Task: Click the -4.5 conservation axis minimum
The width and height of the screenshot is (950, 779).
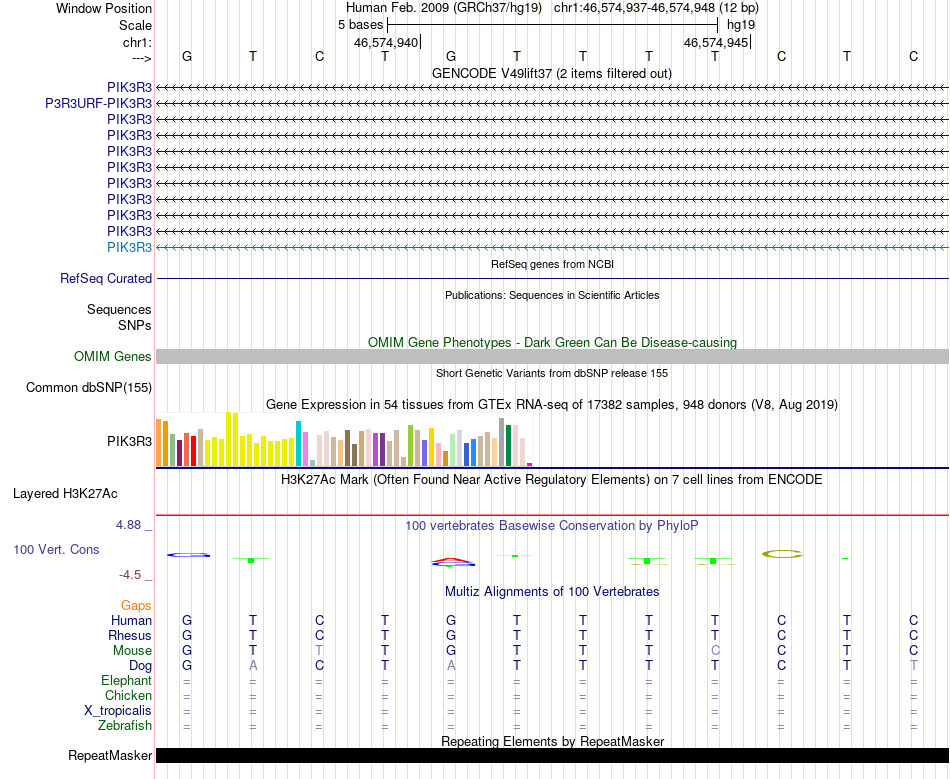Action: [130, 575]
